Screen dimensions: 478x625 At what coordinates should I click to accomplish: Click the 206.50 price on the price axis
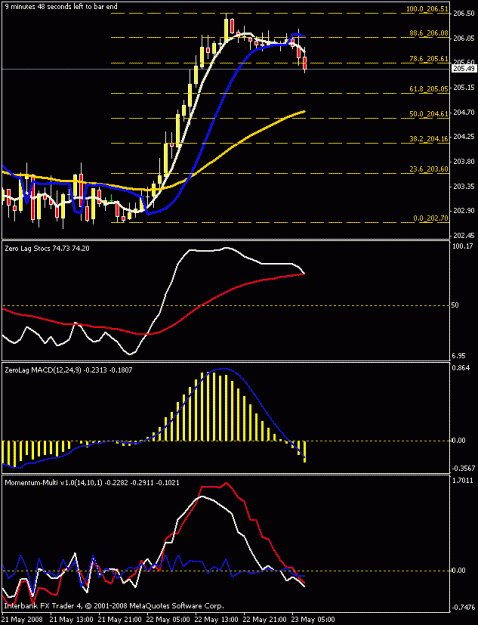(x=464, y=14)
